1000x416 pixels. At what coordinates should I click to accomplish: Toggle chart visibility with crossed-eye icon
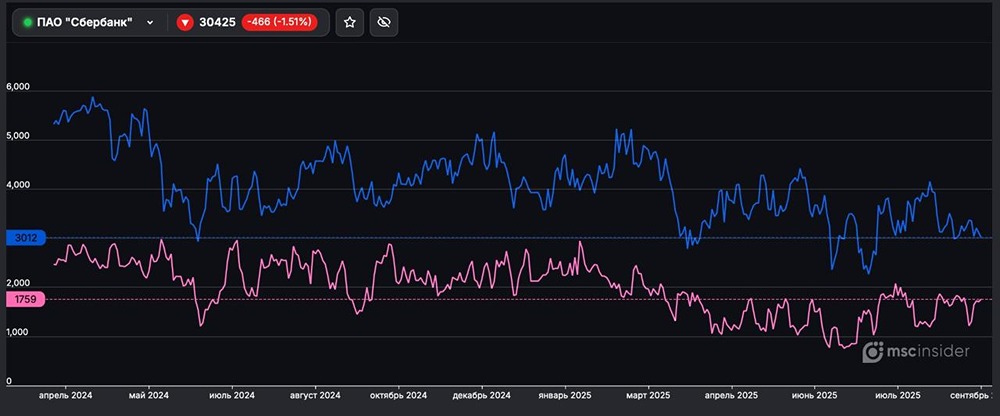coord(384,23)
